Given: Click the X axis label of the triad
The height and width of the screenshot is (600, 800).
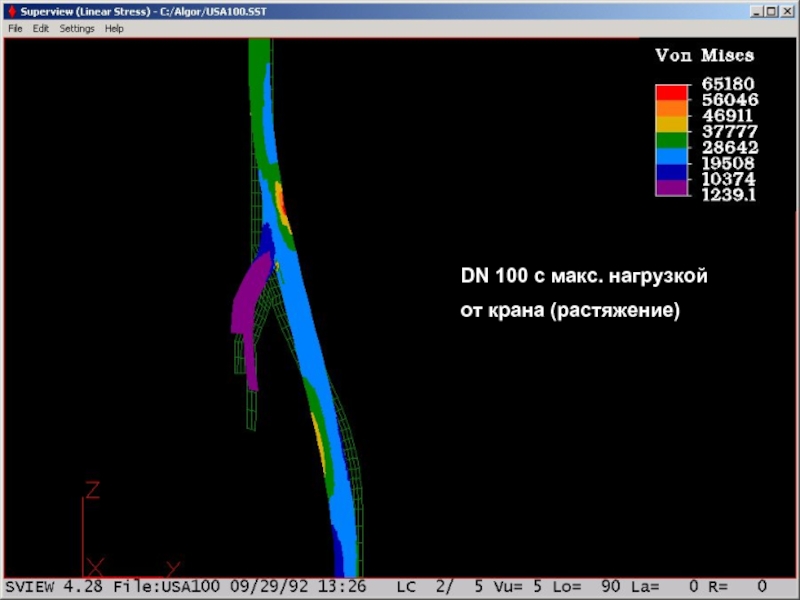Looking at the screenshot, I should (95, 567).
